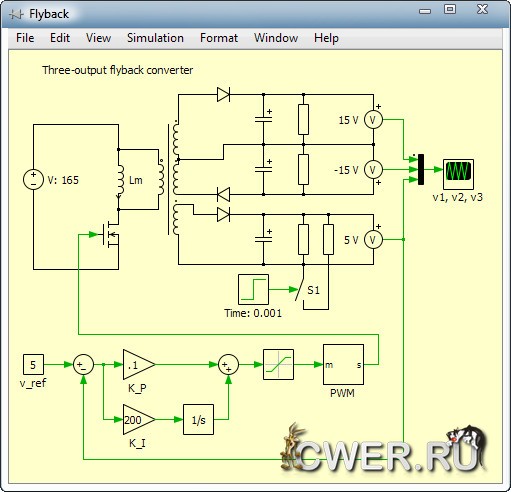
Task: Select the signal multiplexer bar
Action: click(421, 169)
